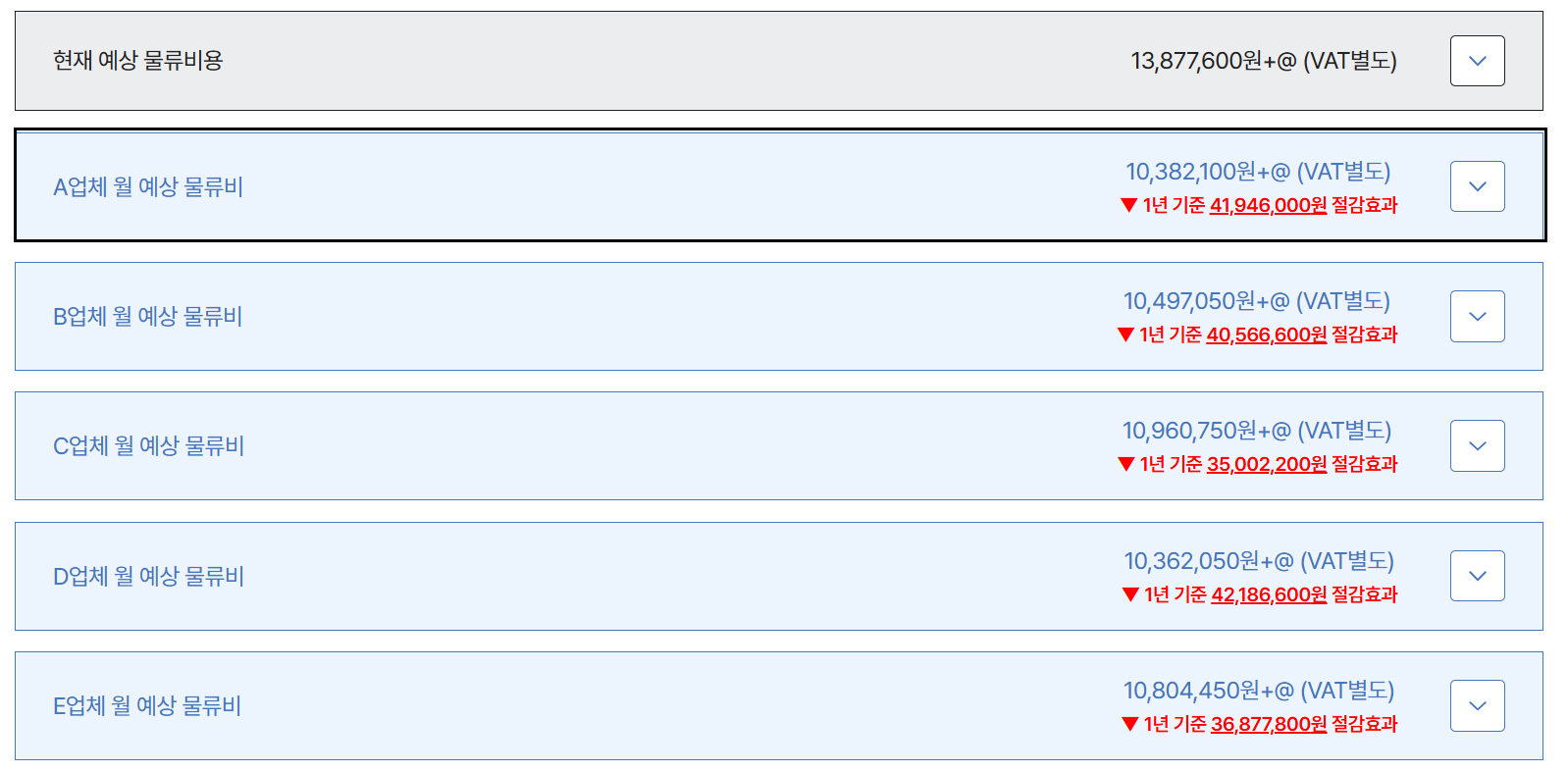Click the D업체 월 예상 물류비 label
1568x772 pixels.
click(x=148, y=576)
